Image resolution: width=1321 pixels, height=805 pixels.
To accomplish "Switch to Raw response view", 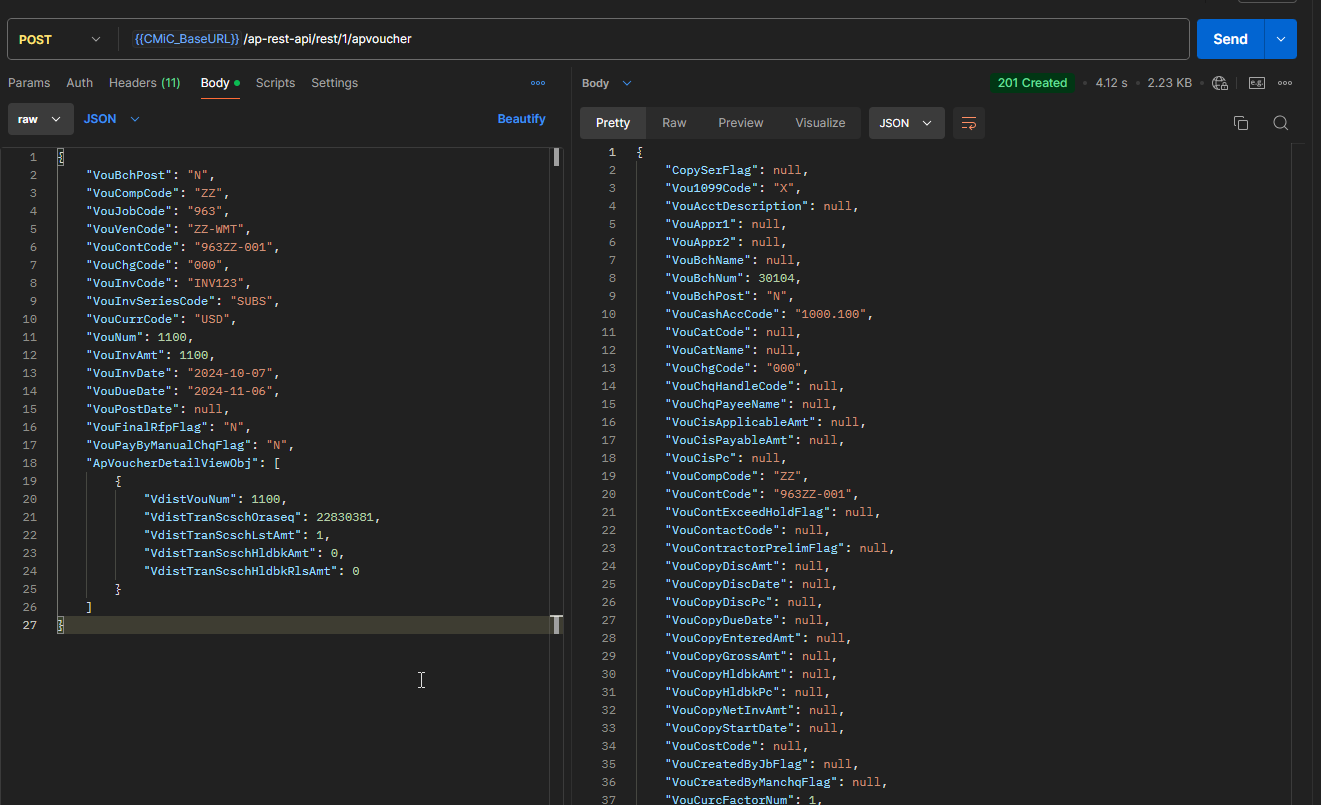I will [674, 123].
